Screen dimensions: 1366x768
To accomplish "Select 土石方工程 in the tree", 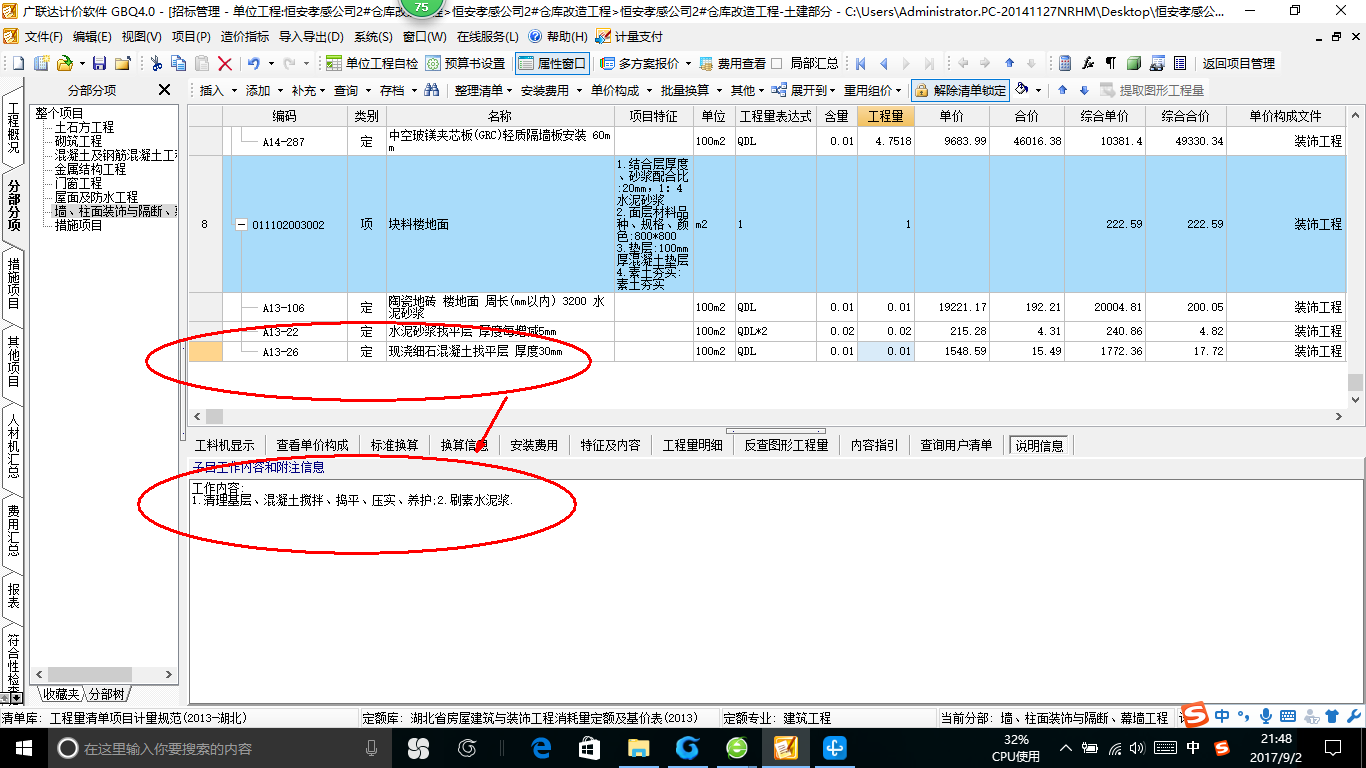I will (x=84, y=128).
